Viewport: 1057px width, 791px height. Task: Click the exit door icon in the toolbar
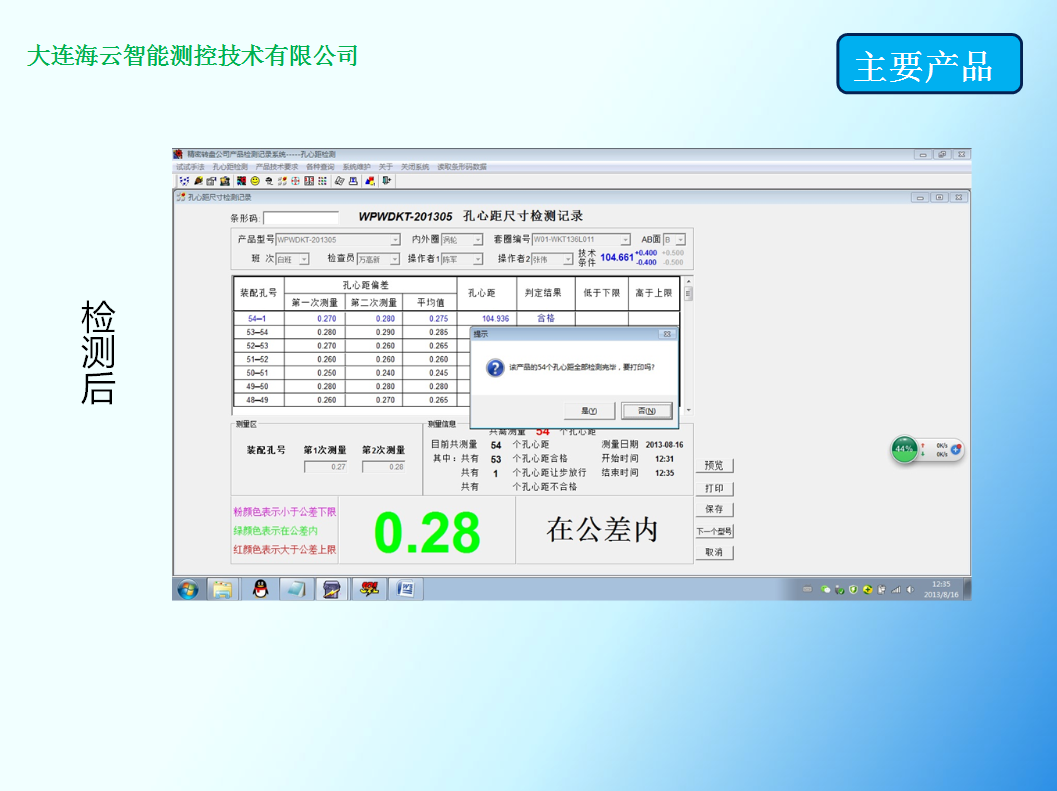386,181
